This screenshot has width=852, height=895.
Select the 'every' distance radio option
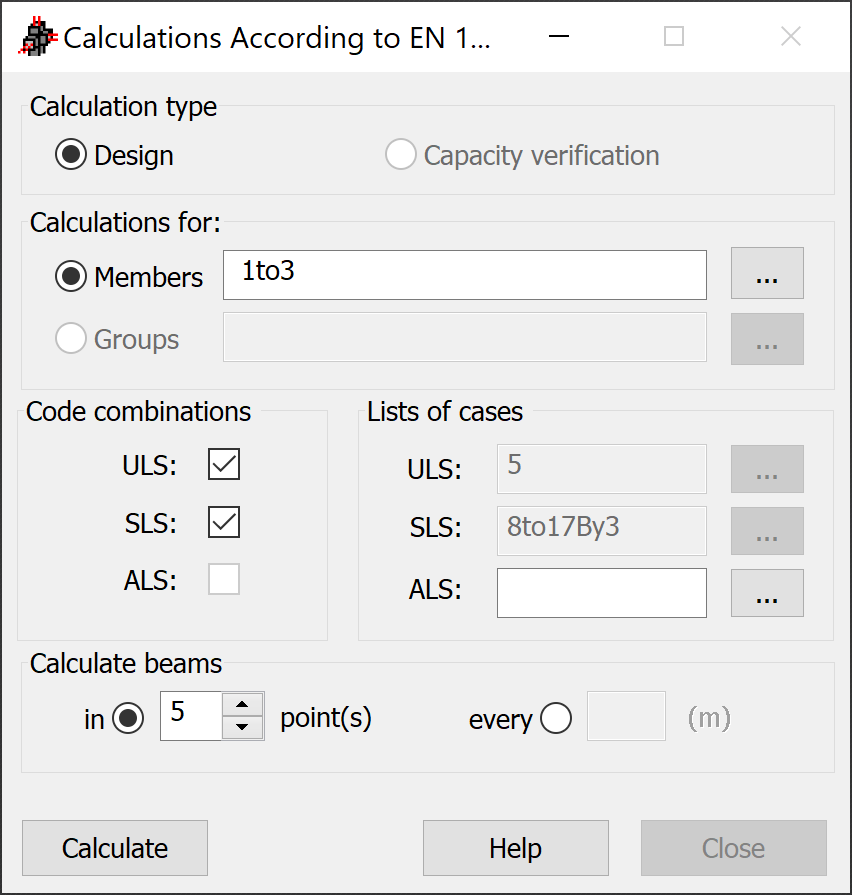556,718
